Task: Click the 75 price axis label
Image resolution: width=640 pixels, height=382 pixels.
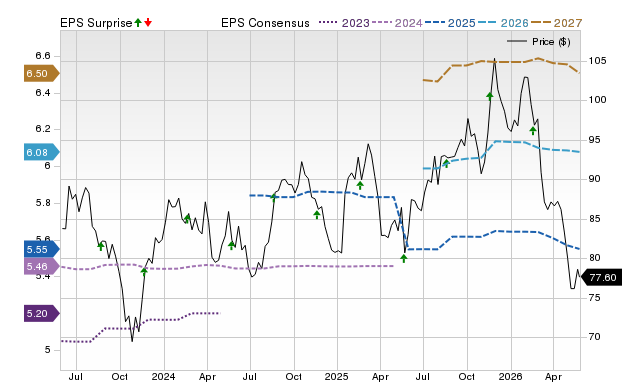Action: [x=594, y=298]
